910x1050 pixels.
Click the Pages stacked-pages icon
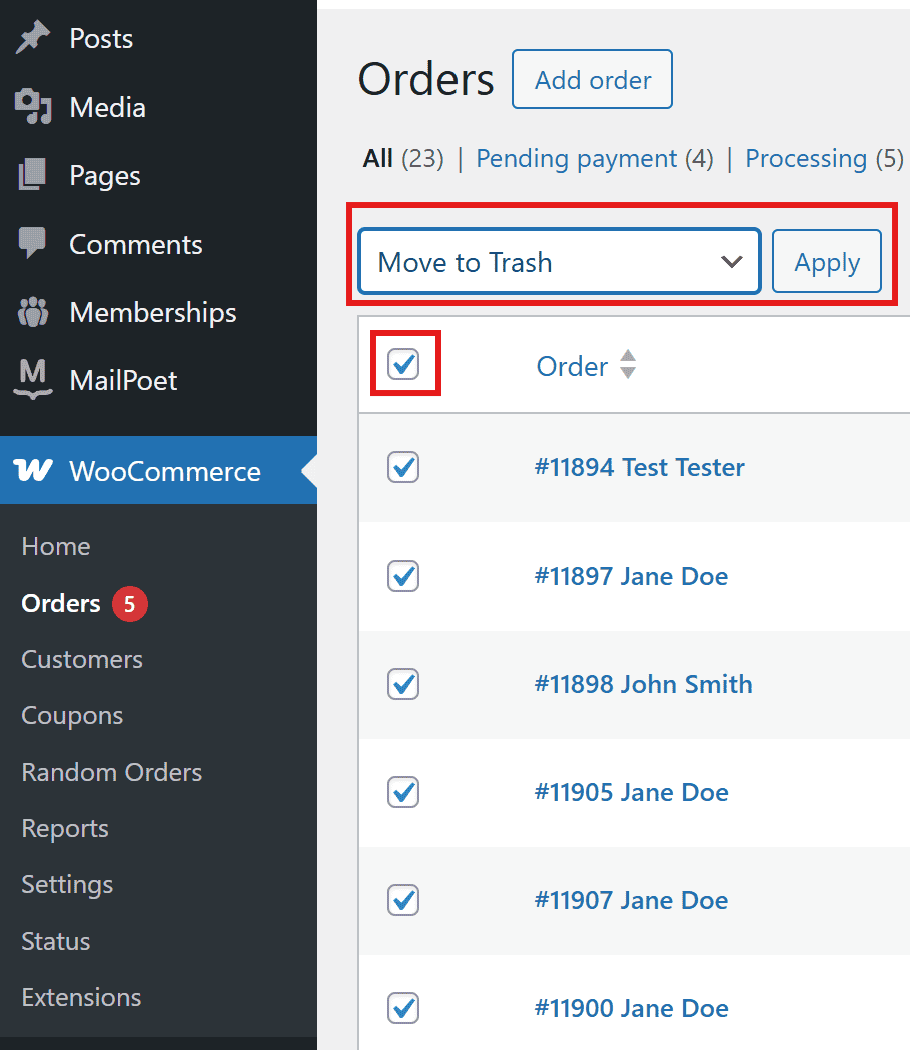[33, 175]
